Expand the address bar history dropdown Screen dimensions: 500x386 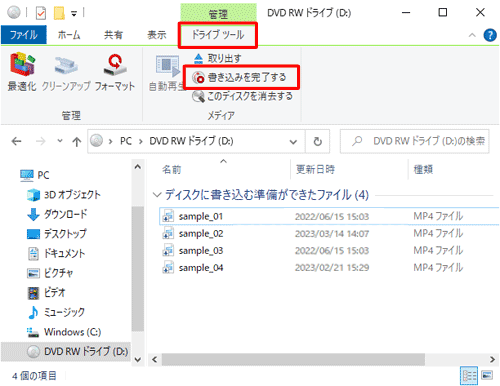pyautogui.click(x=293, y=142)
